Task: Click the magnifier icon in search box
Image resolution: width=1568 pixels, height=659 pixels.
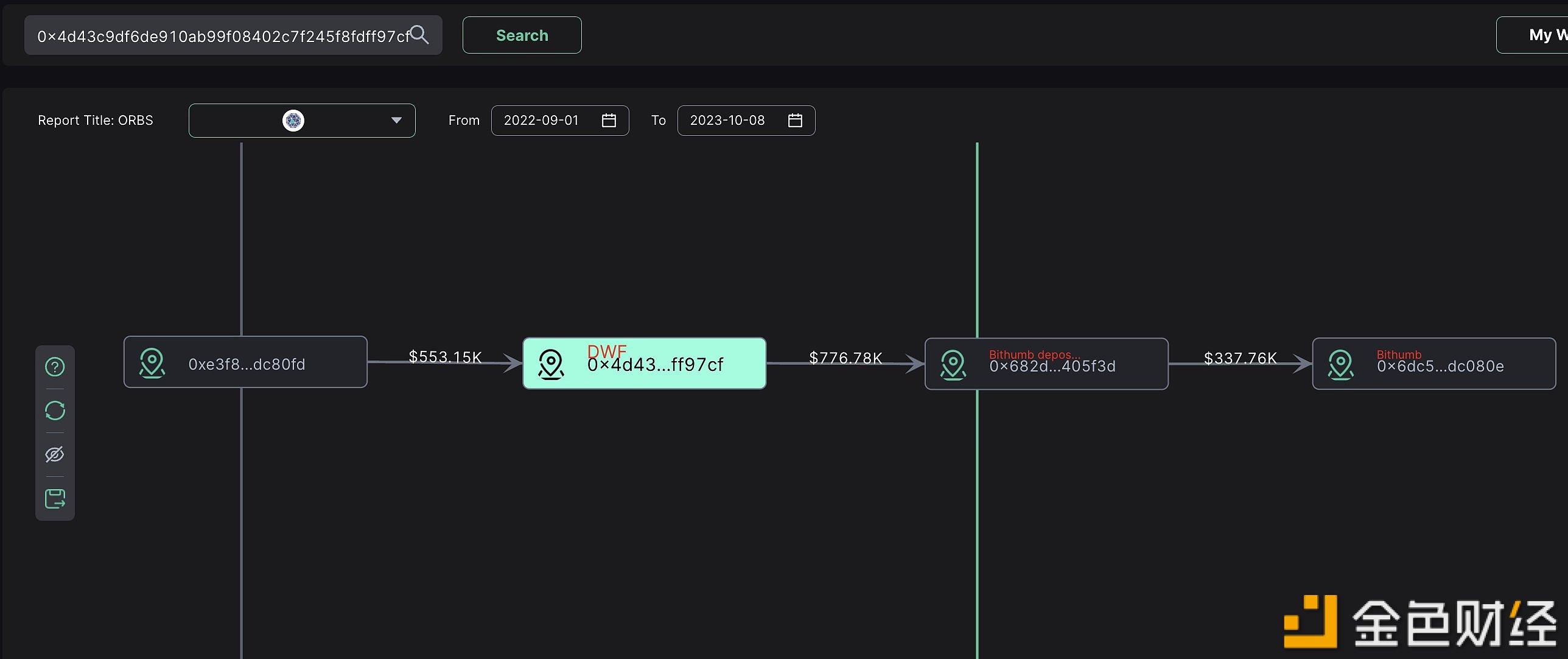Action: coord(419,35)
